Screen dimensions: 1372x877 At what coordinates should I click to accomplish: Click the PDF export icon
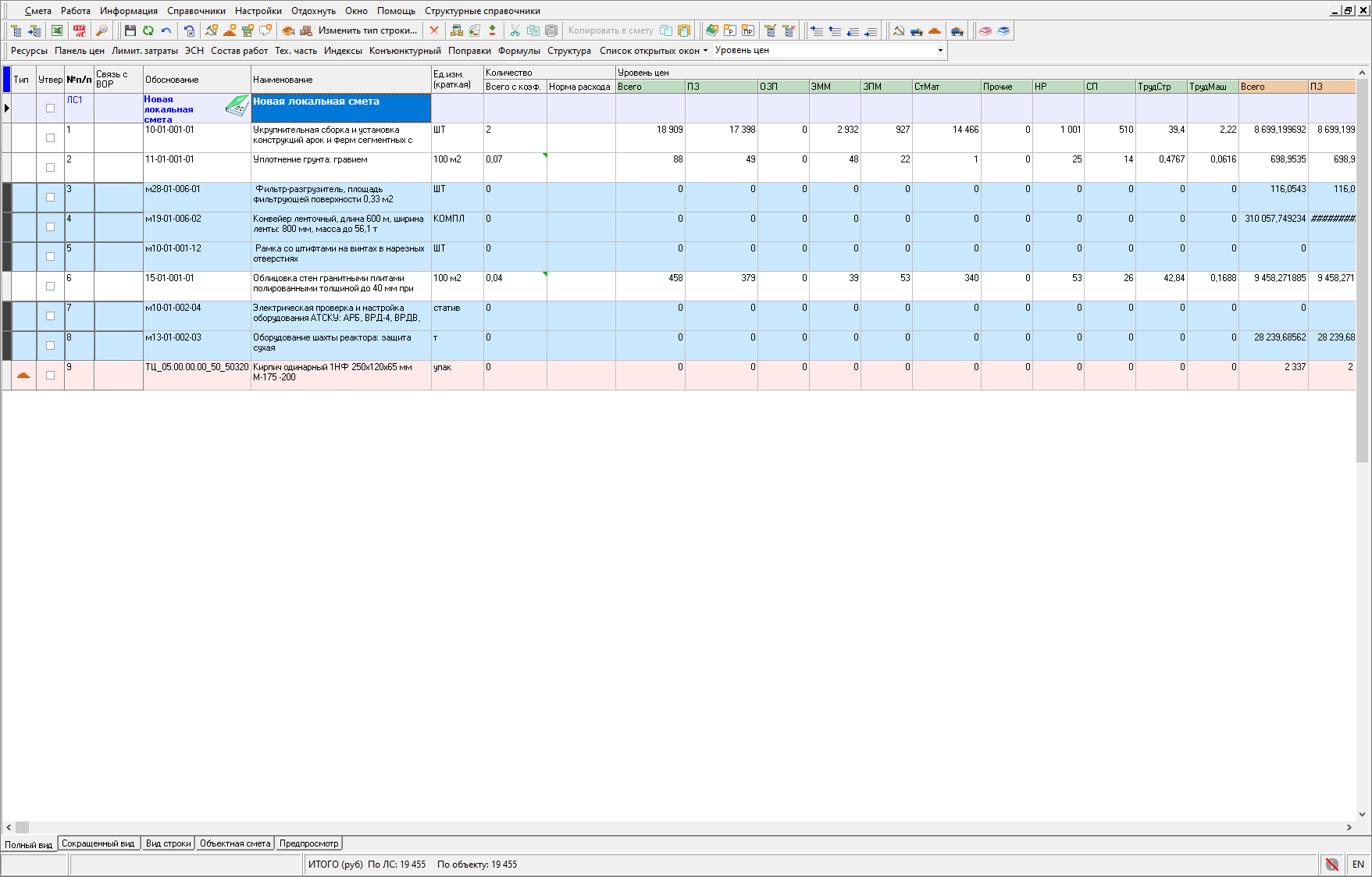pos(80,30)
